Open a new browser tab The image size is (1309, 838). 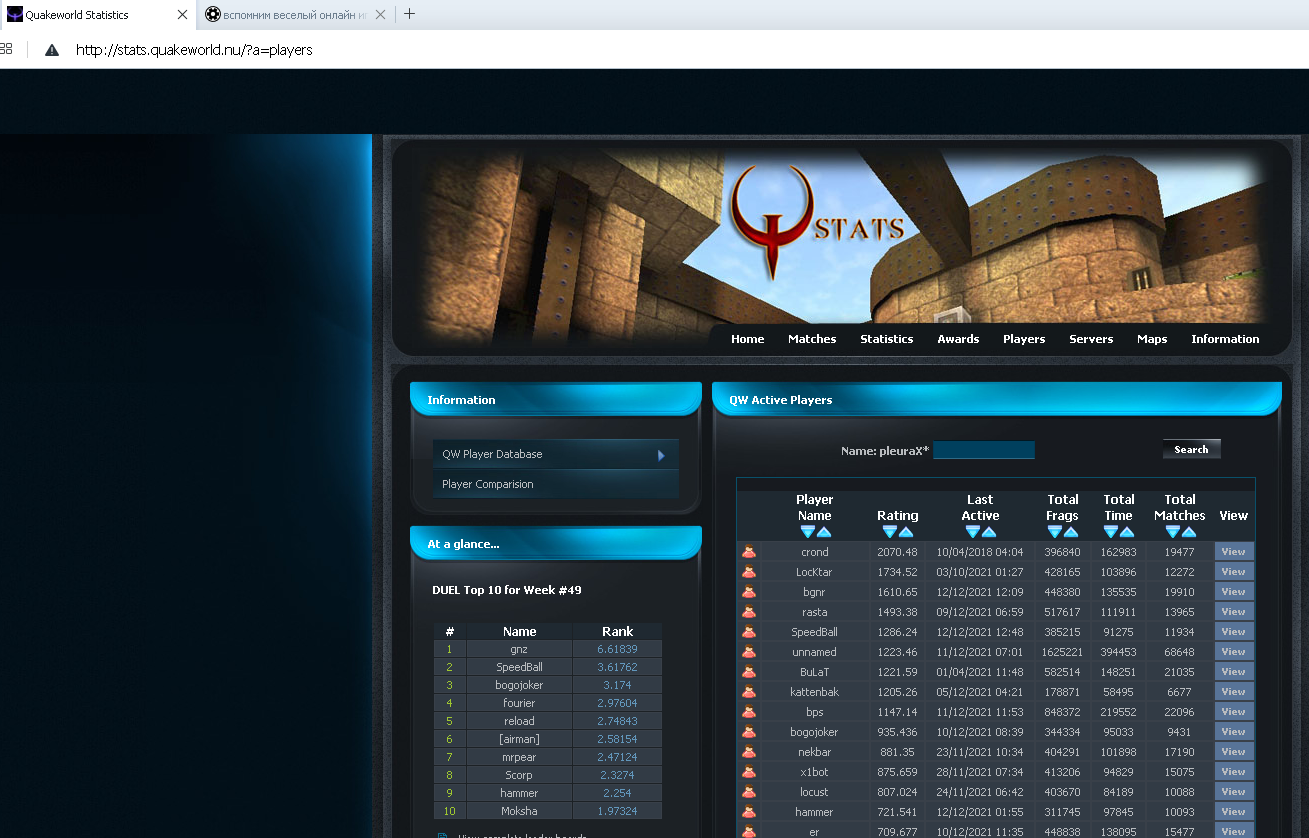pos(409,14)
